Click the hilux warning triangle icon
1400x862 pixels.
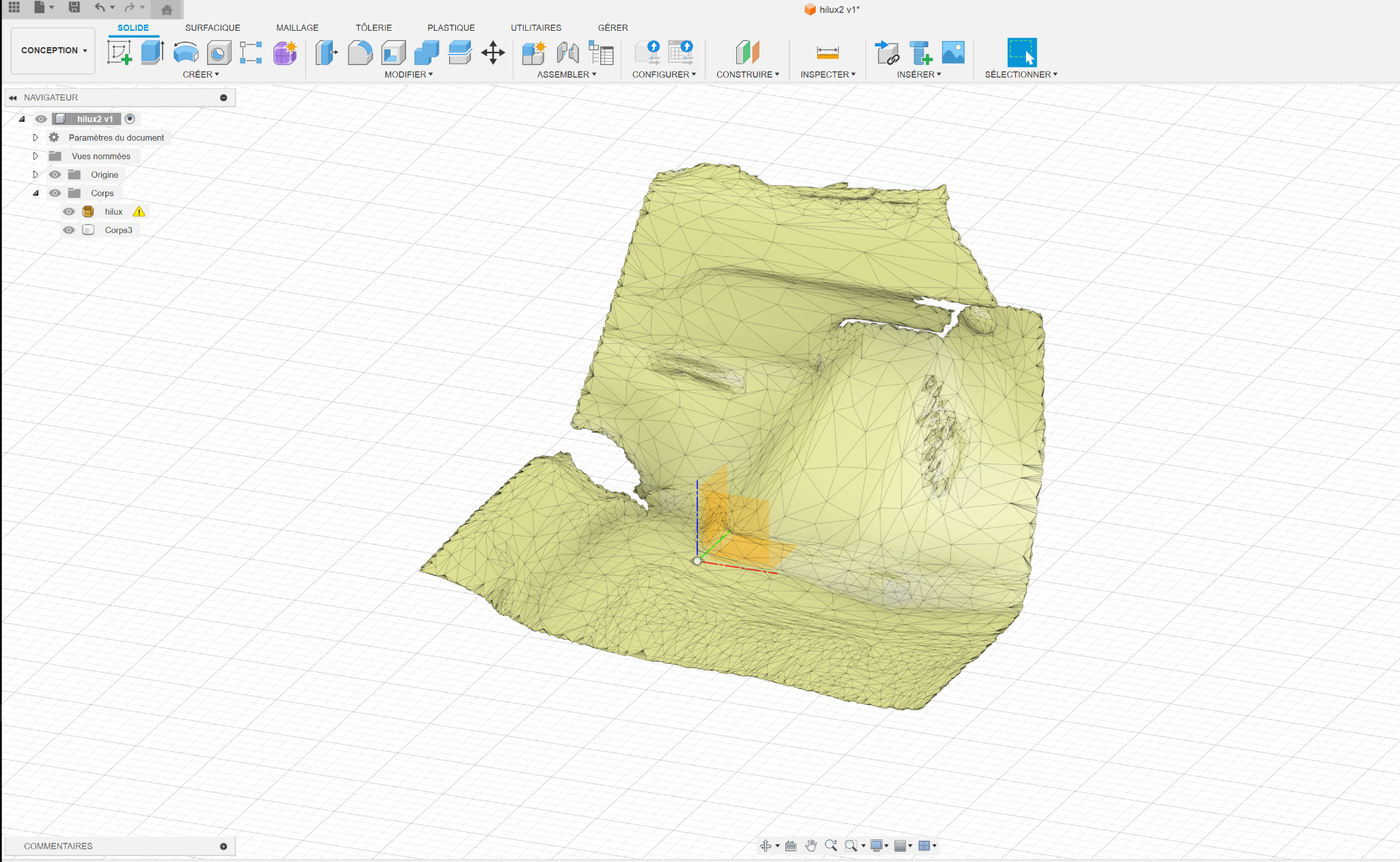[139, 212]
